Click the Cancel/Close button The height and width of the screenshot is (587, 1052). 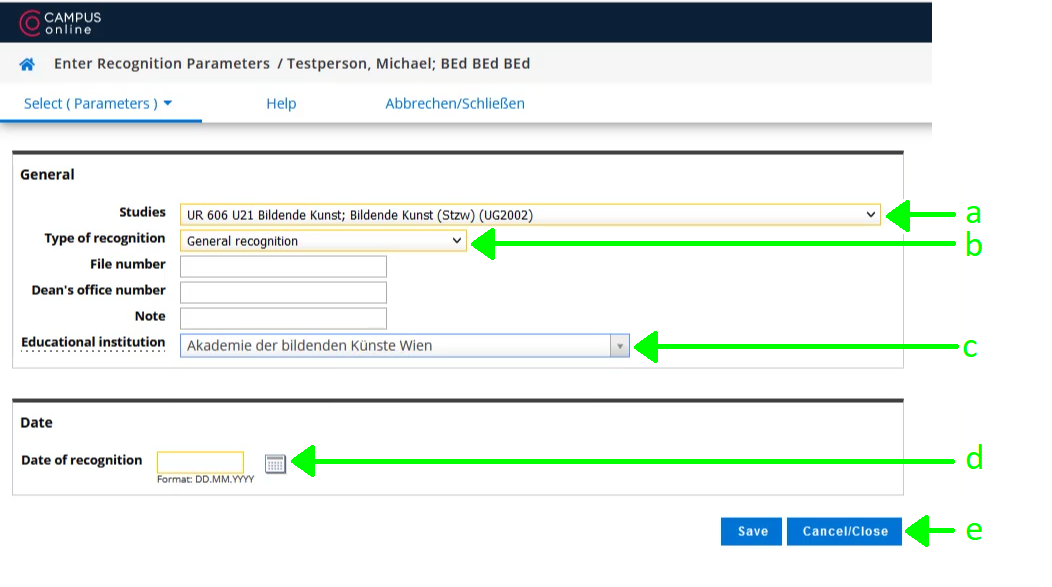[x=844, y=531]
